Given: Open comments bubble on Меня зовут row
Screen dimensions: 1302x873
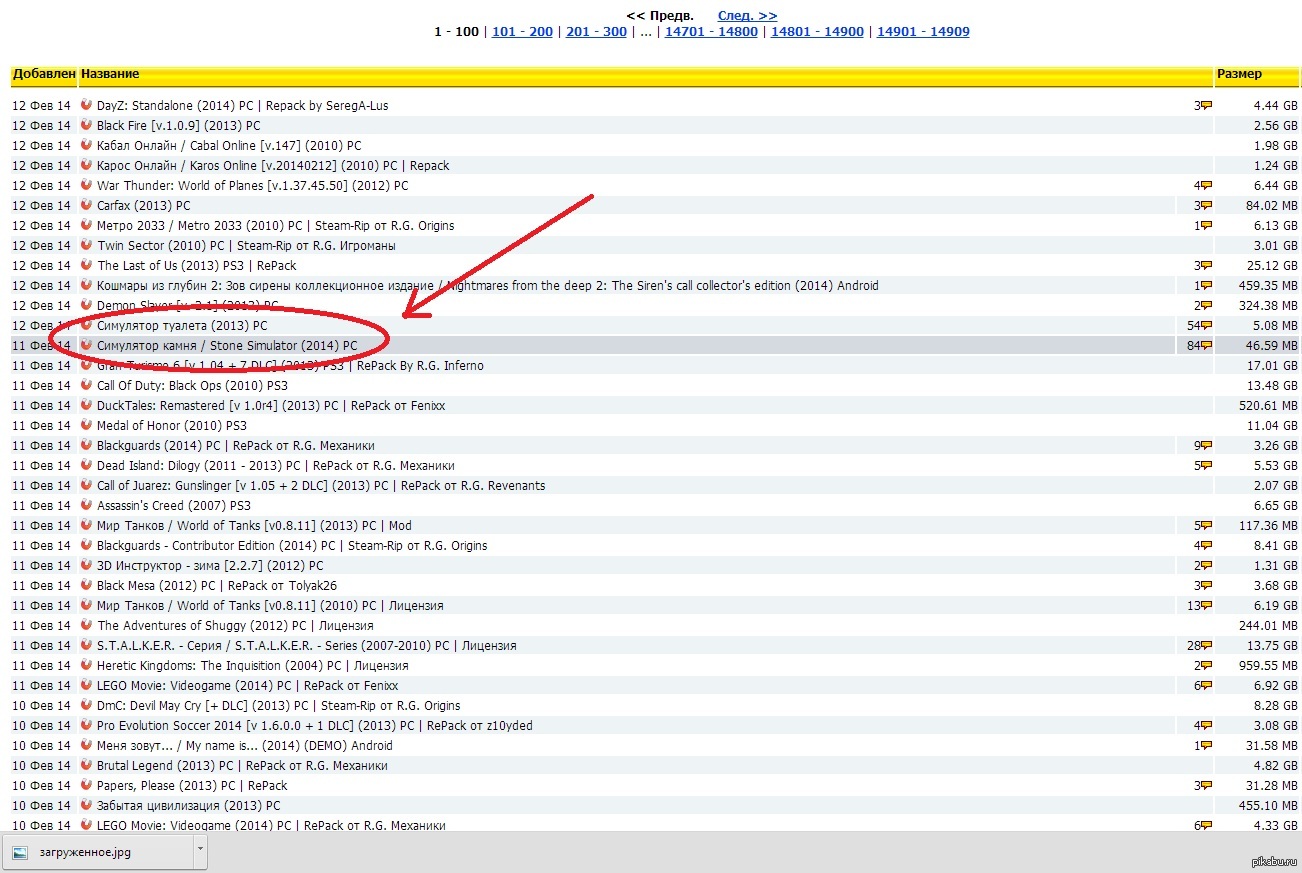Looking at the screenshot, I should tap(1206, 746).
